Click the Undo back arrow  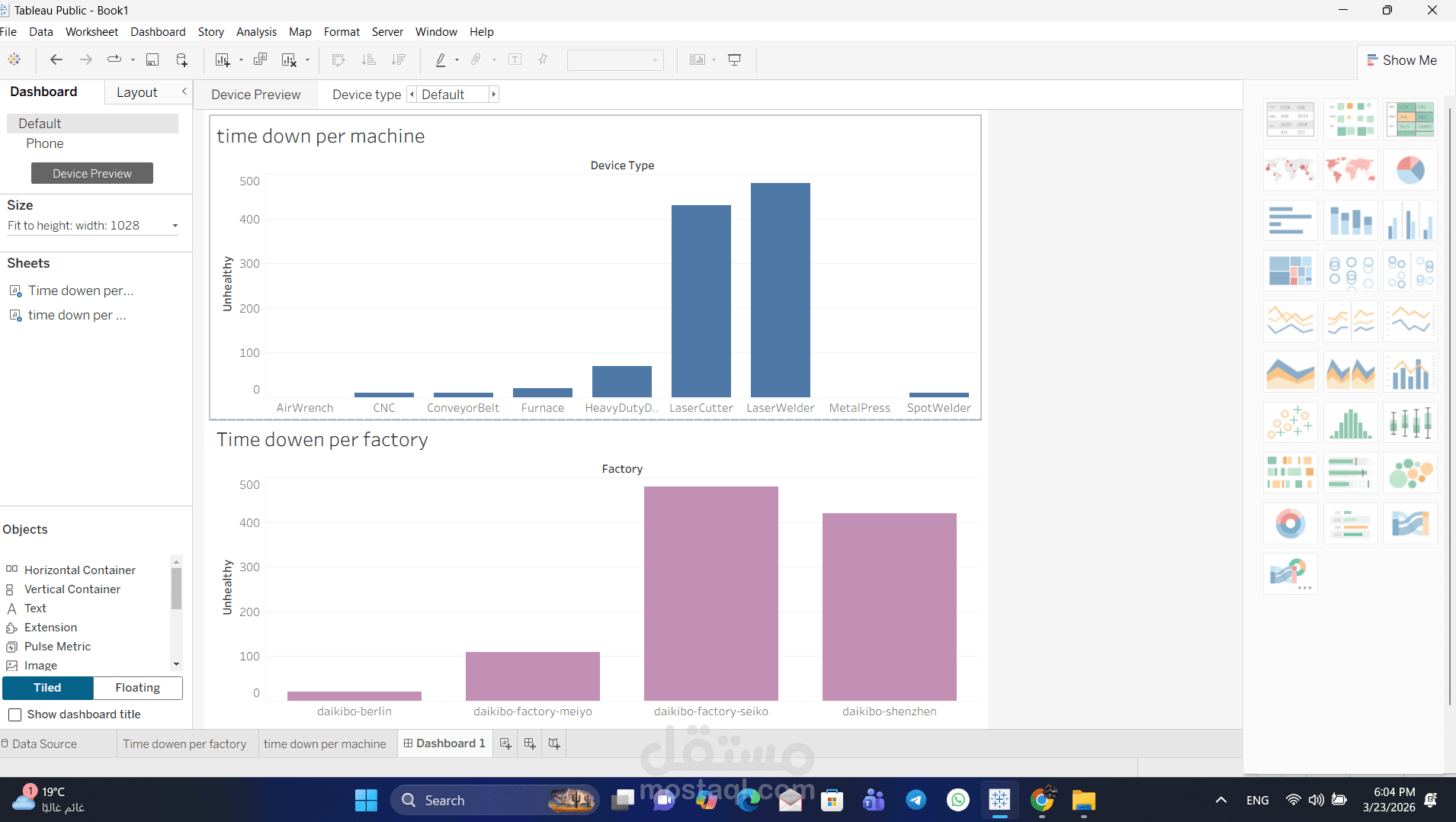[56, 59]
